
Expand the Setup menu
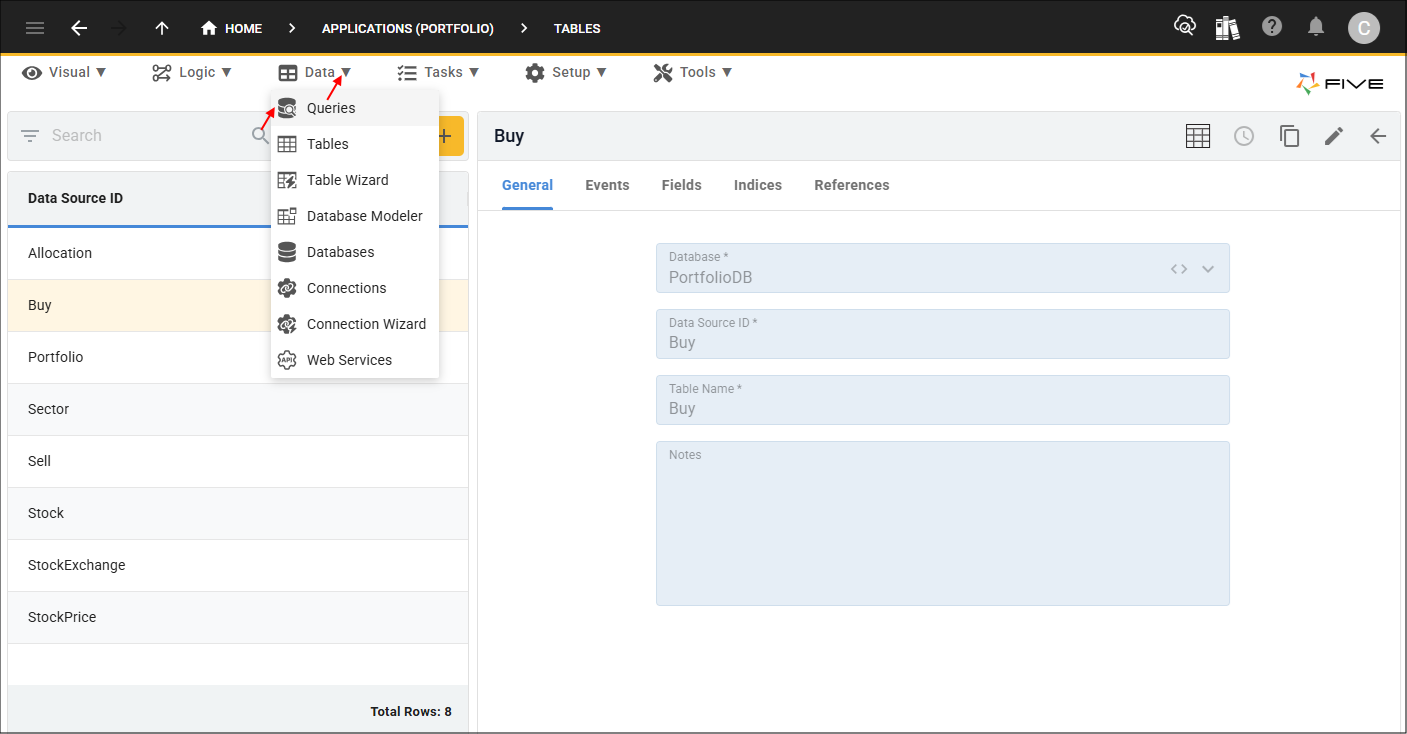point(566,72)
